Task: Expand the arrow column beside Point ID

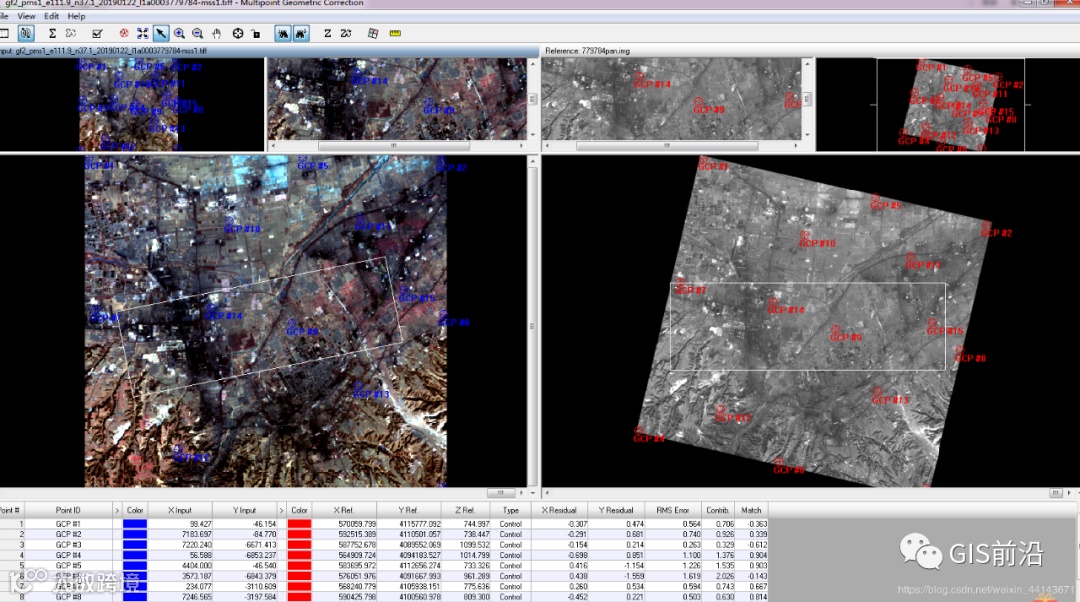Action: pyautogui.click(x=117, y=510)
